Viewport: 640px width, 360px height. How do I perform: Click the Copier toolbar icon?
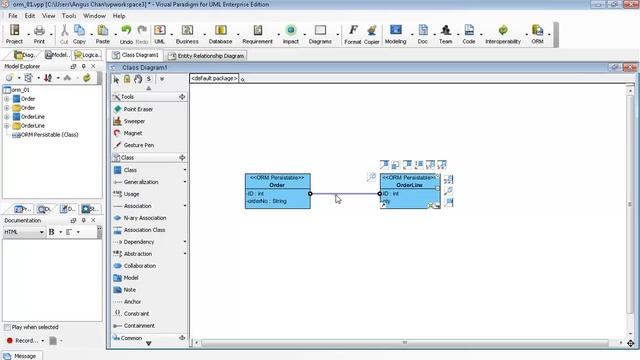point(371,34)
